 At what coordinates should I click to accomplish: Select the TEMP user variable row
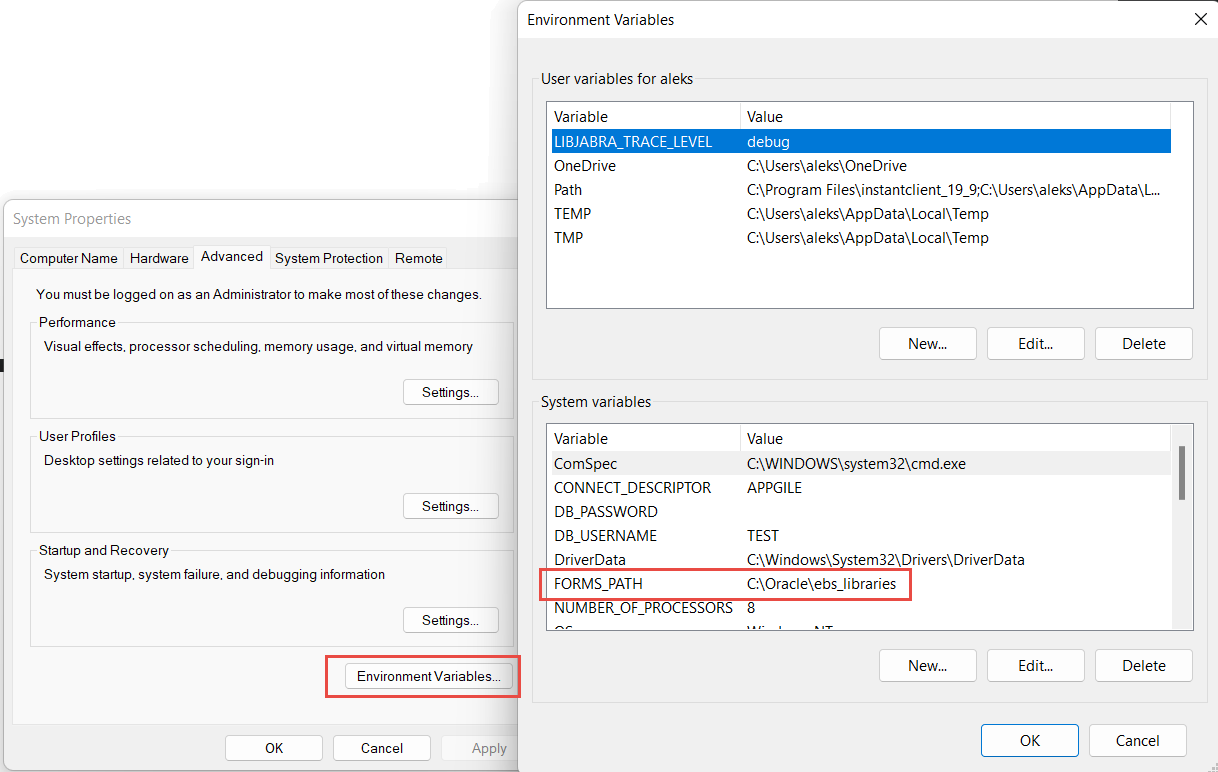pyautogui.click(x=860, y=214)
